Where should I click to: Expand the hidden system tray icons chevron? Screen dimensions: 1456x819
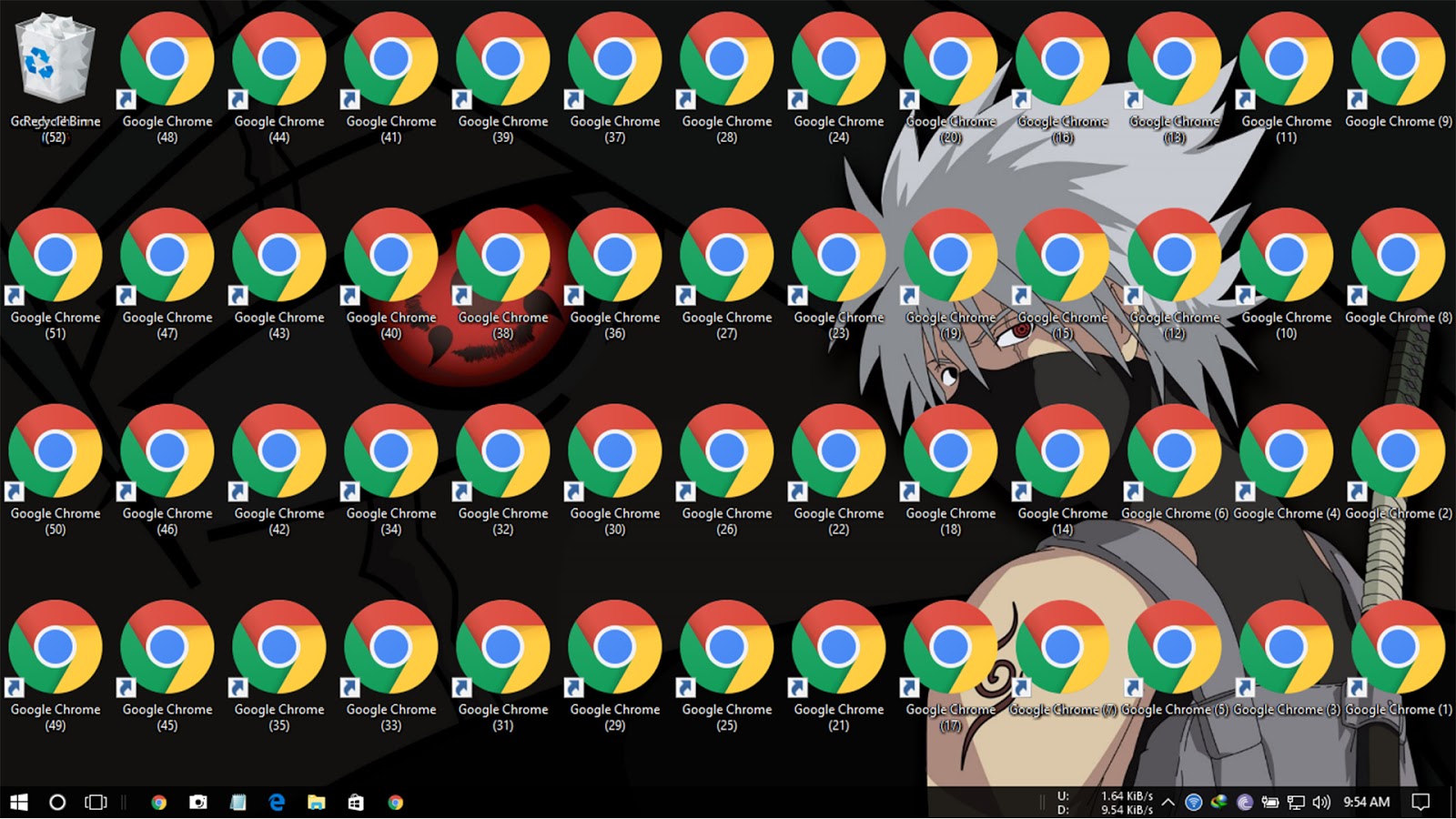click(x=1170, y=803)
